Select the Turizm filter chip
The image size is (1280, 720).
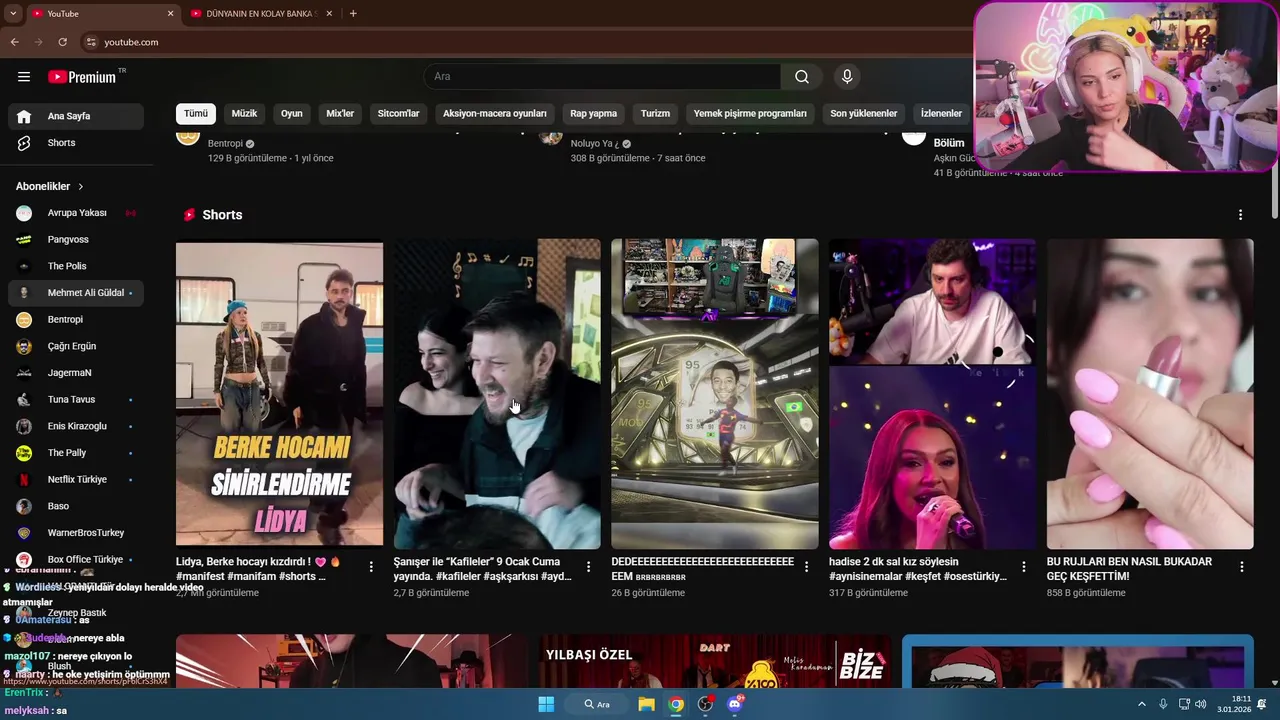click(x=655, y=113)
